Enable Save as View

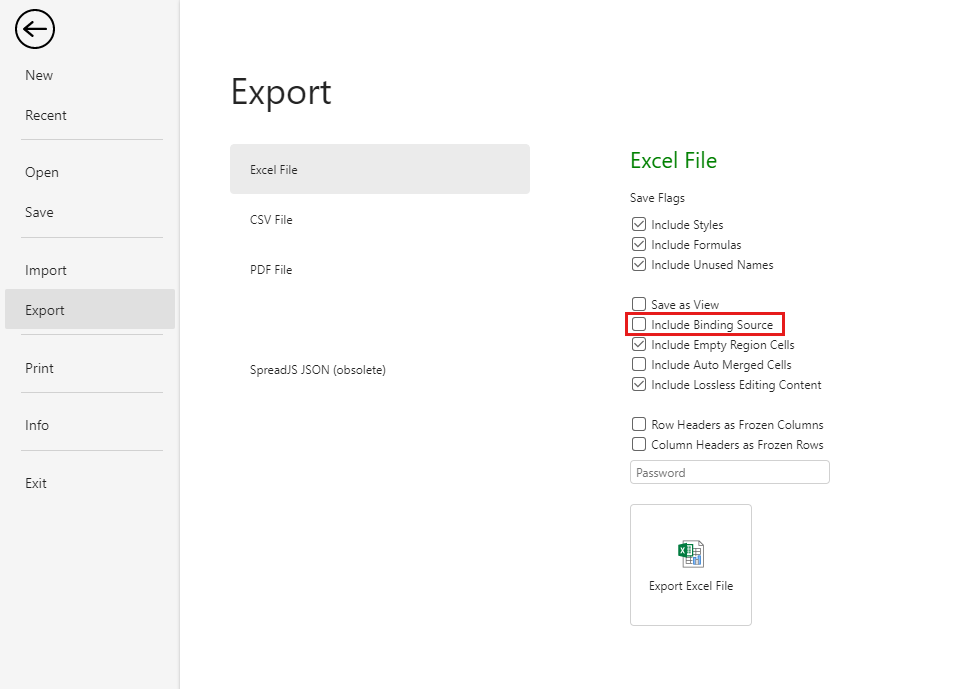pos(639,304)
